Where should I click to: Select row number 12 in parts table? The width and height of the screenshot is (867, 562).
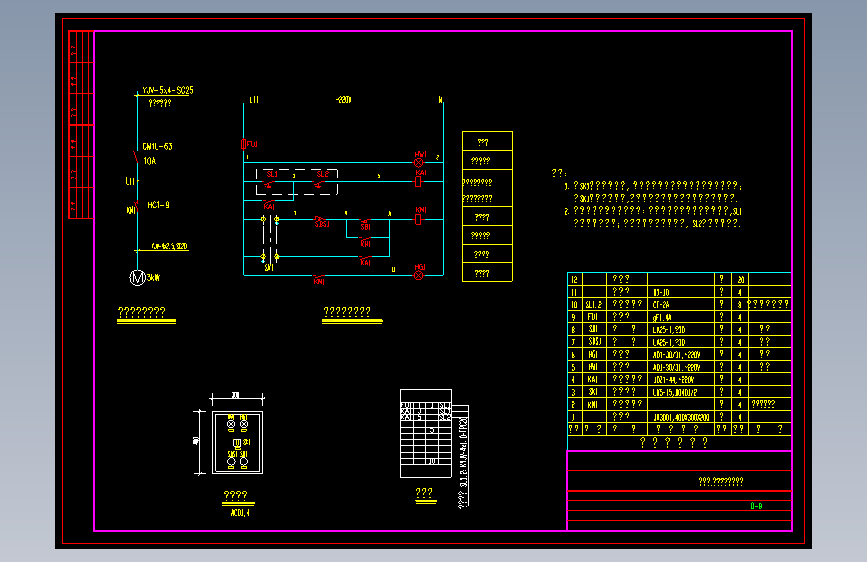point(574,280)
